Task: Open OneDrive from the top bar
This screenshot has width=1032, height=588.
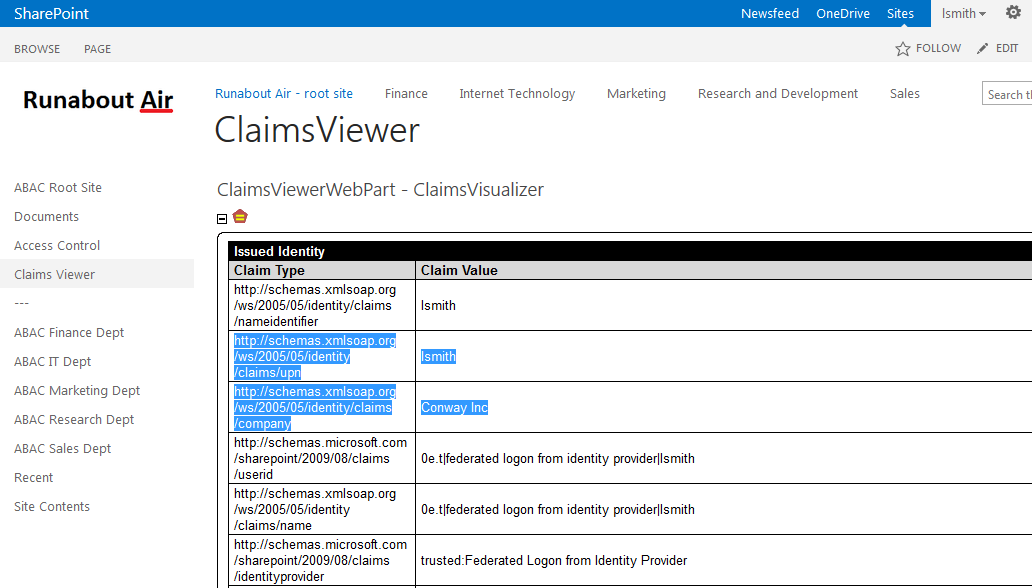Action: [x=842, y=13]
